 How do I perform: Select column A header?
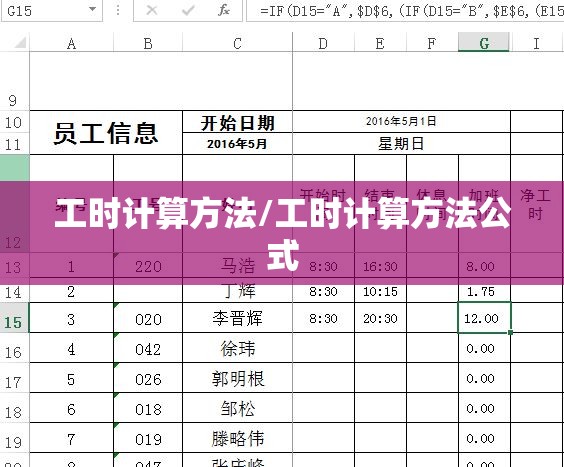point(71,43)
